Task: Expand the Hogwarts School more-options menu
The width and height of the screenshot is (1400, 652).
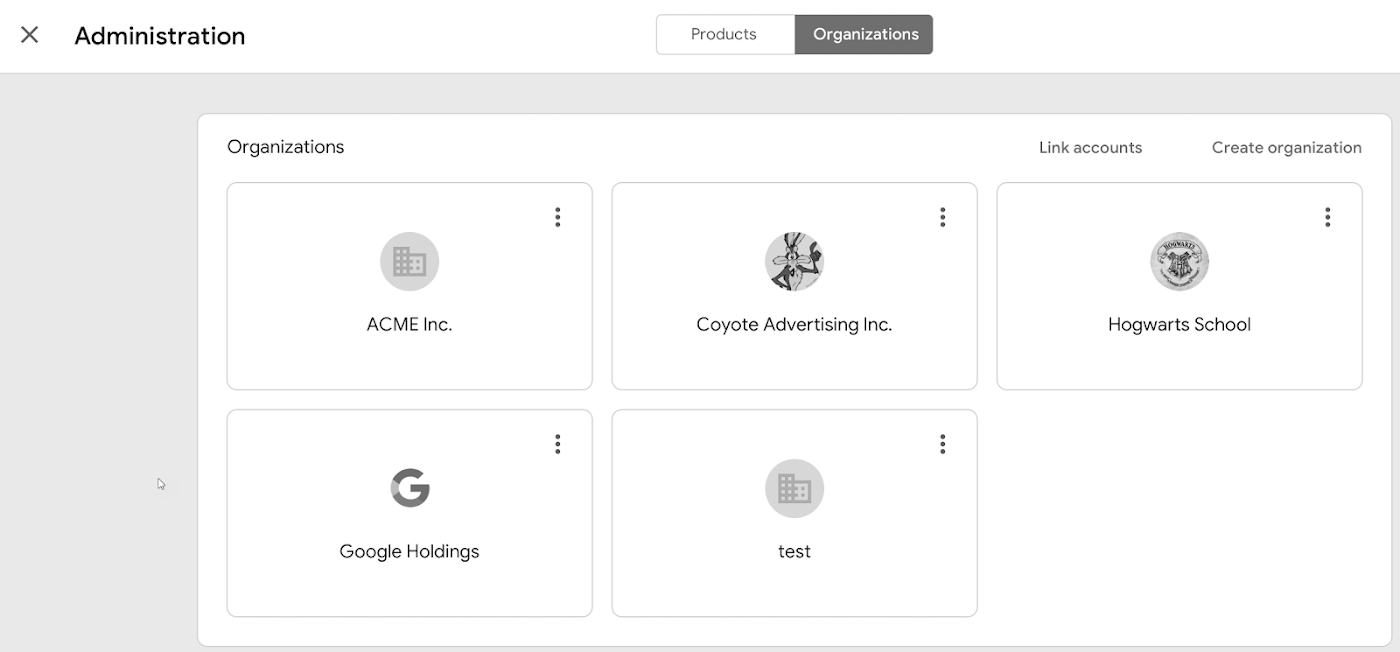Action: coord(1327,217)
